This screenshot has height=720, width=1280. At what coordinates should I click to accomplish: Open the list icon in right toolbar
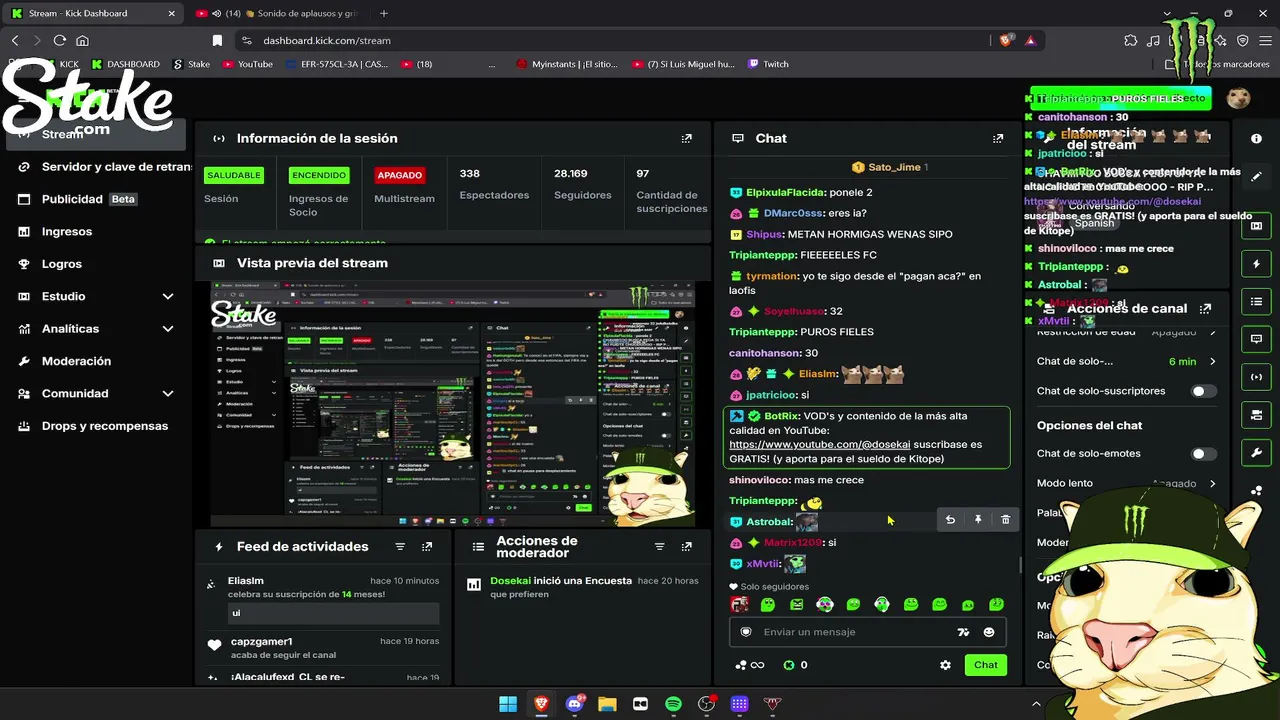click(x=1257, y=301)
